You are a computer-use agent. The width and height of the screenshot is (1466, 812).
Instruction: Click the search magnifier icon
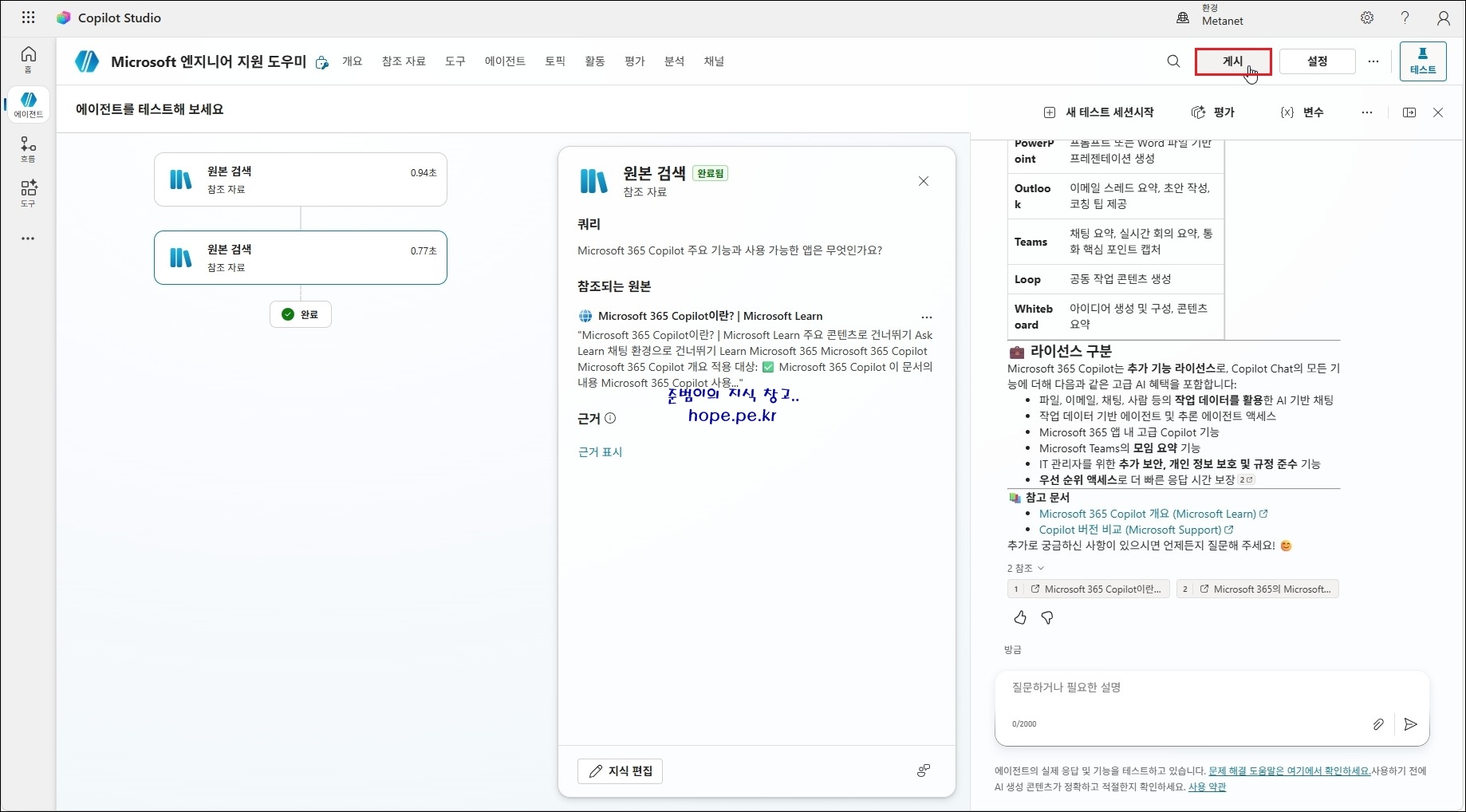1173,61
